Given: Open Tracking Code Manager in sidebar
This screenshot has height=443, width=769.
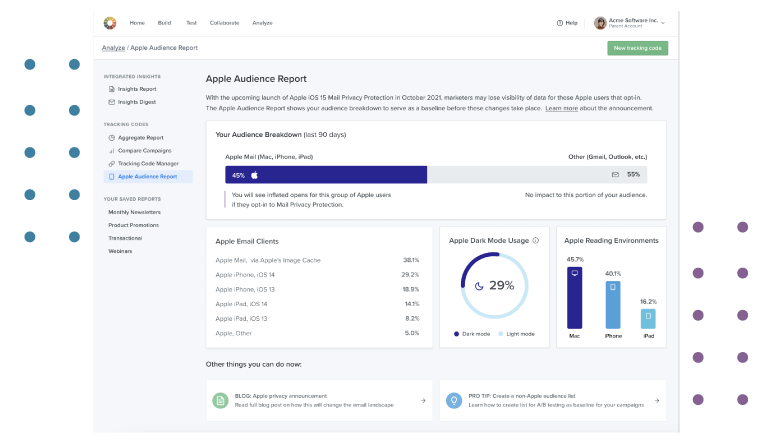Looking at the screenshot, I should [x=148, y=164].
